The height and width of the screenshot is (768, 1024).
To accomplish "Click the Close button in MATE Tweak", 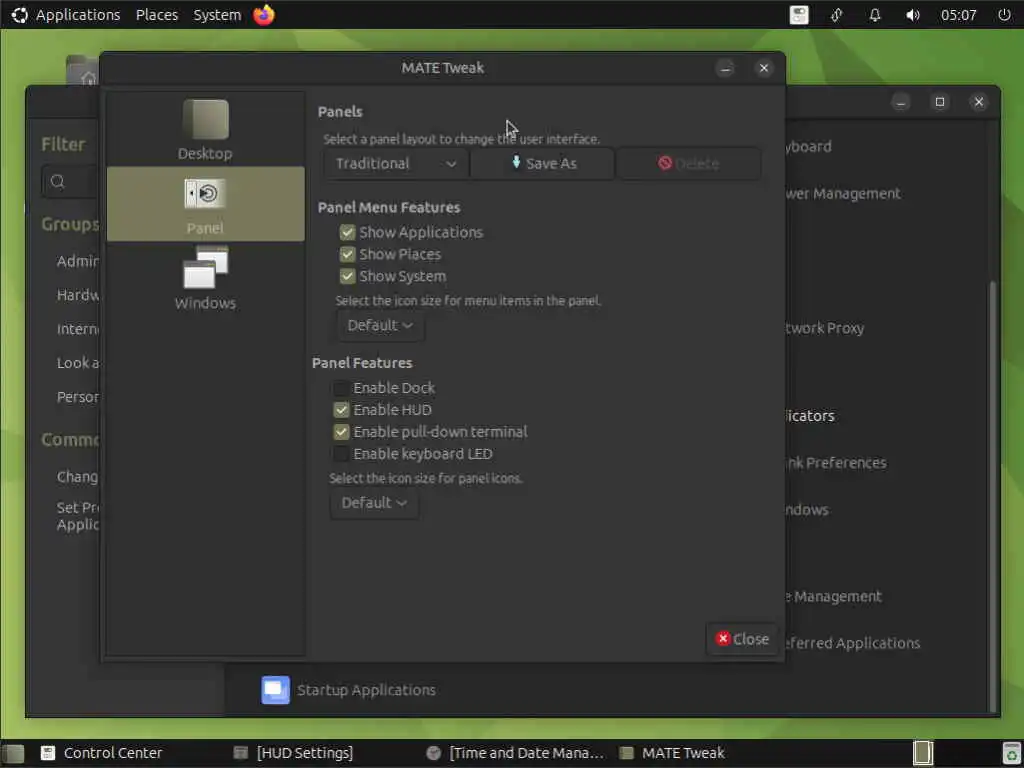I will (x=742, y=639).
